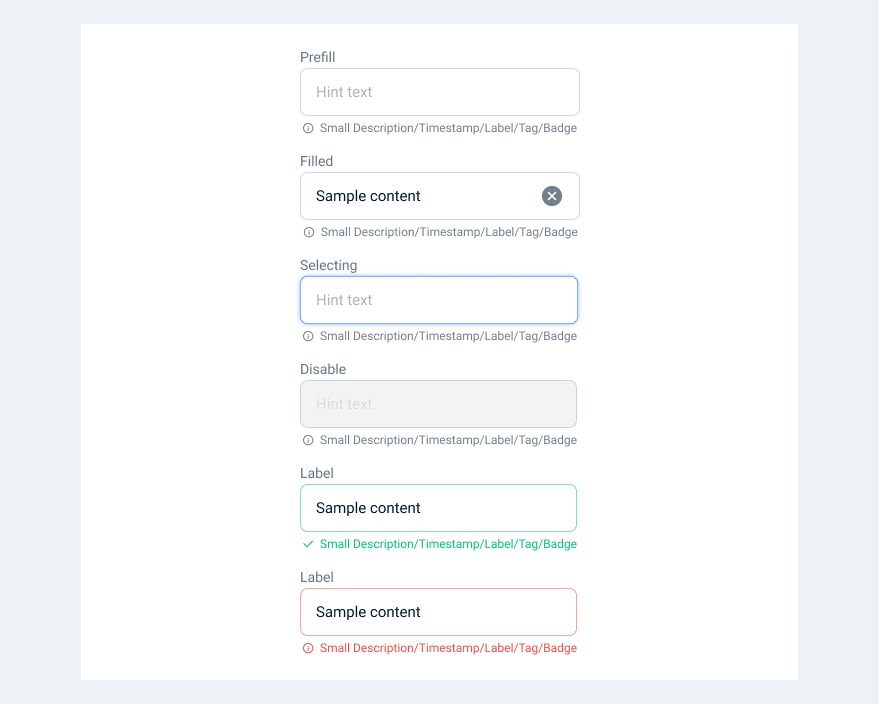Click the description text below the Prefill field
Image resolution: width=879 pixels, height=704 pixels.
coord(448,128)
